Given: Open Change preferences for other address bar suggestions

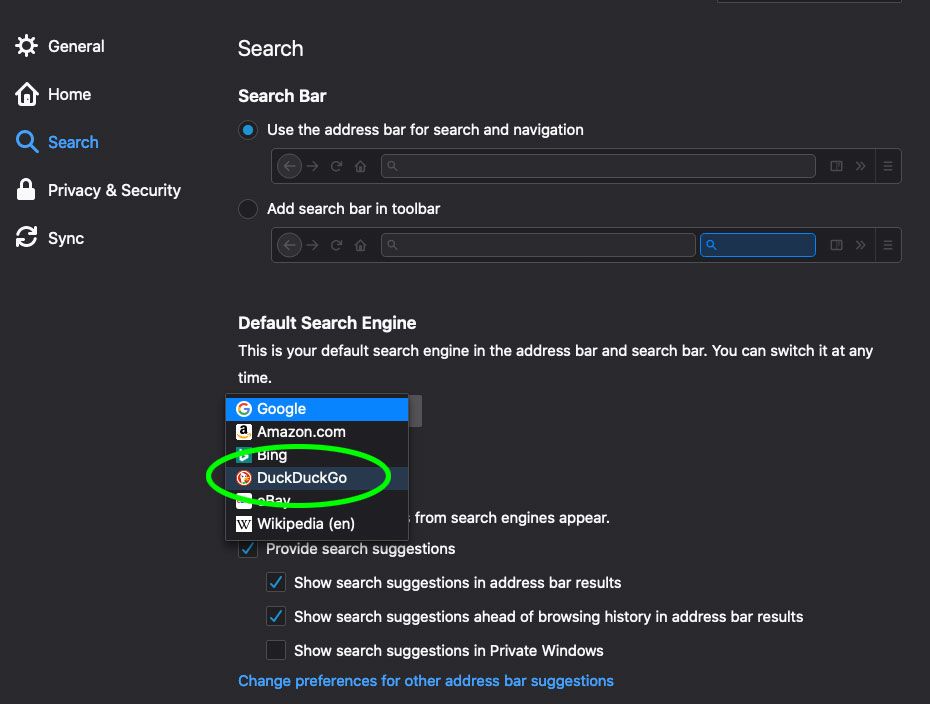Looking at the screenshot, I should tap(425, 680).
